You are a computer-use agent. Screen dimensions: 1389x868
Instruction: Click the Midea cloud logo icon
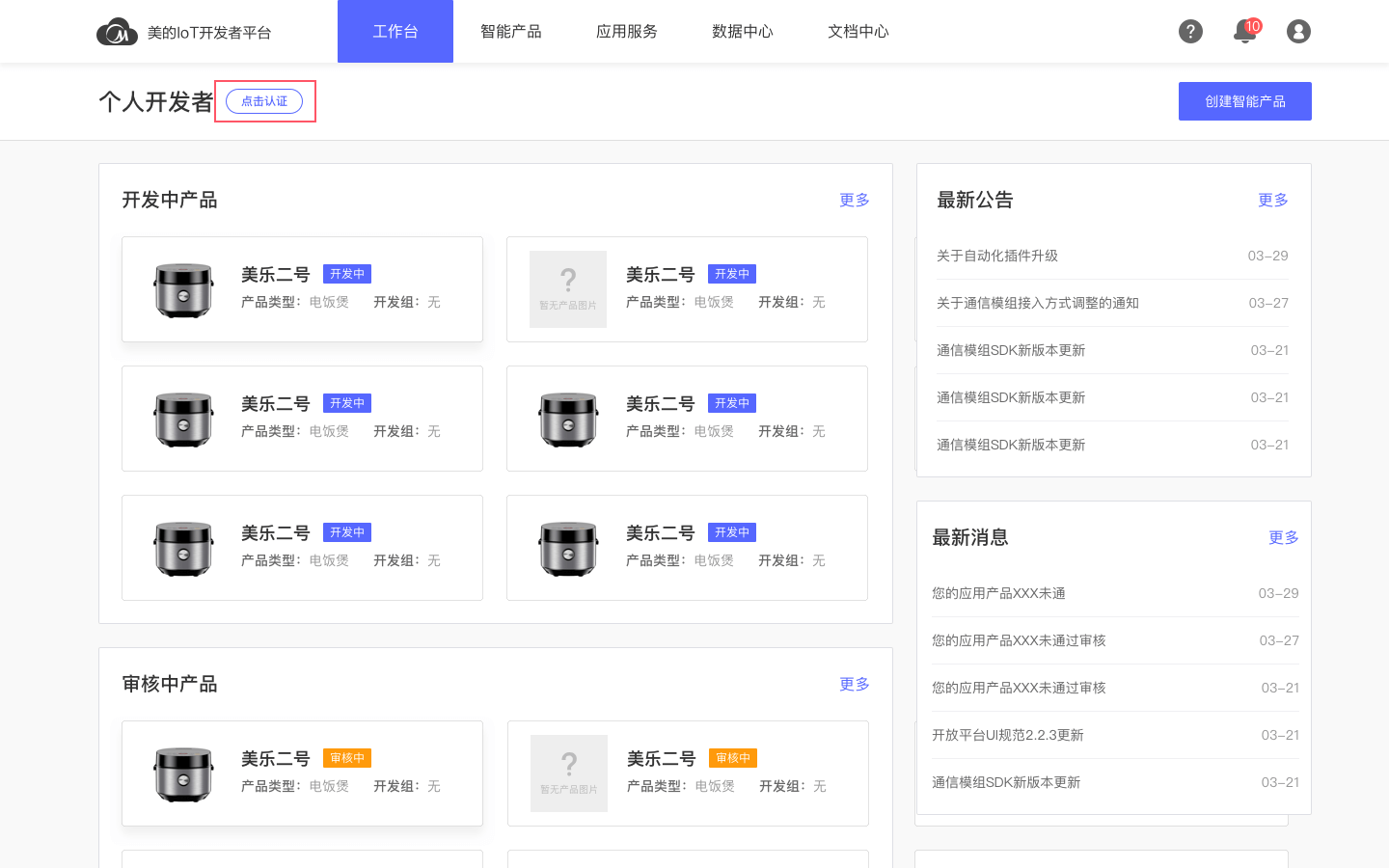117,32
